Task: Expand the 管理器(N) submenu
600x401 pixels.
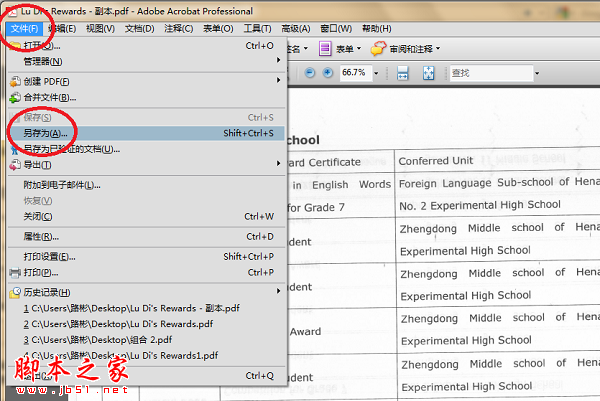Action: click(x=146, y=61)
